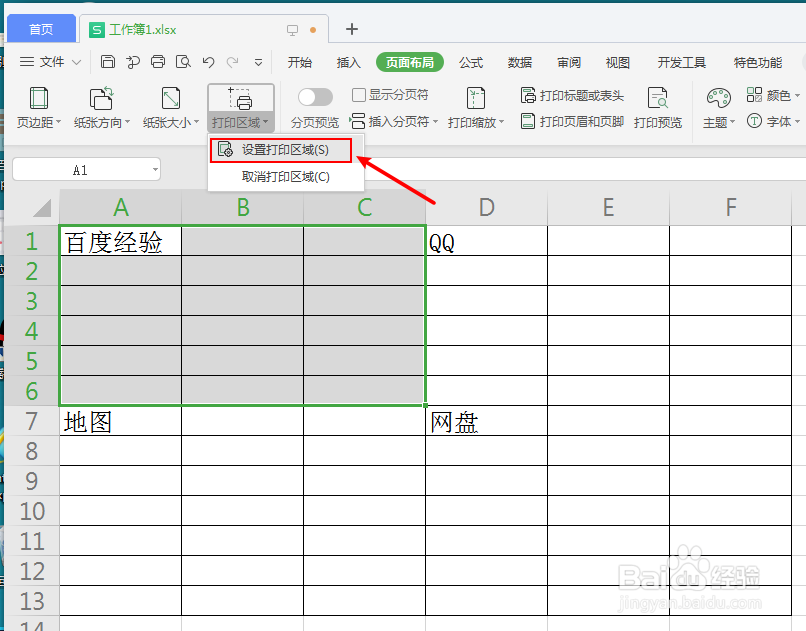The image size is (806, 631).
Task: Click the hamburger File menu icon
Action: point(27,62)
